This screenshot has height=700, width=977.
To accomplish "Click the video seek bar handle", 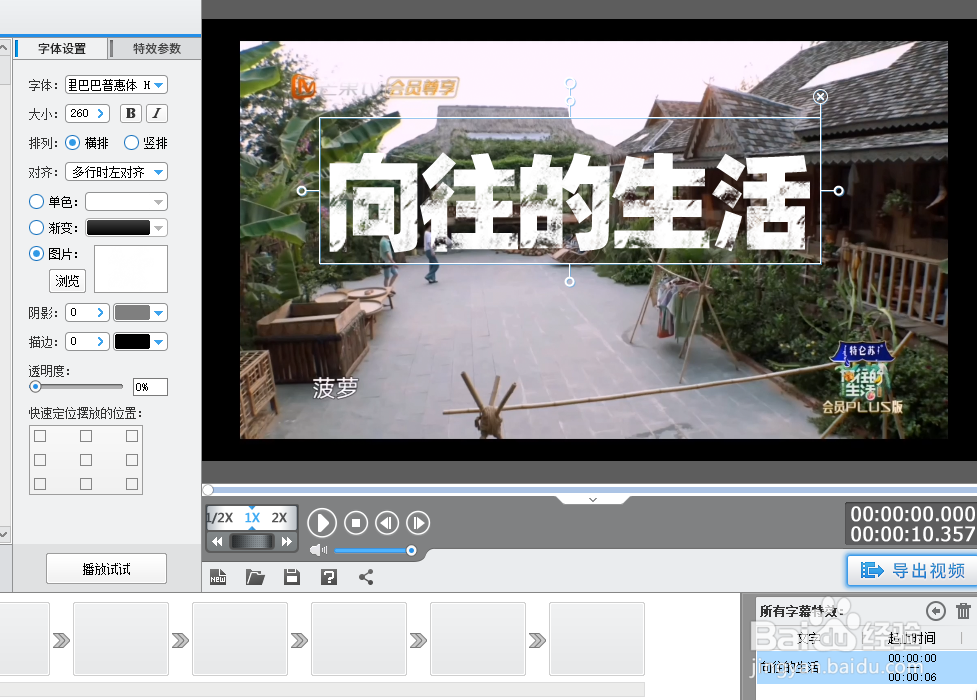I will (x=208, y=490).
